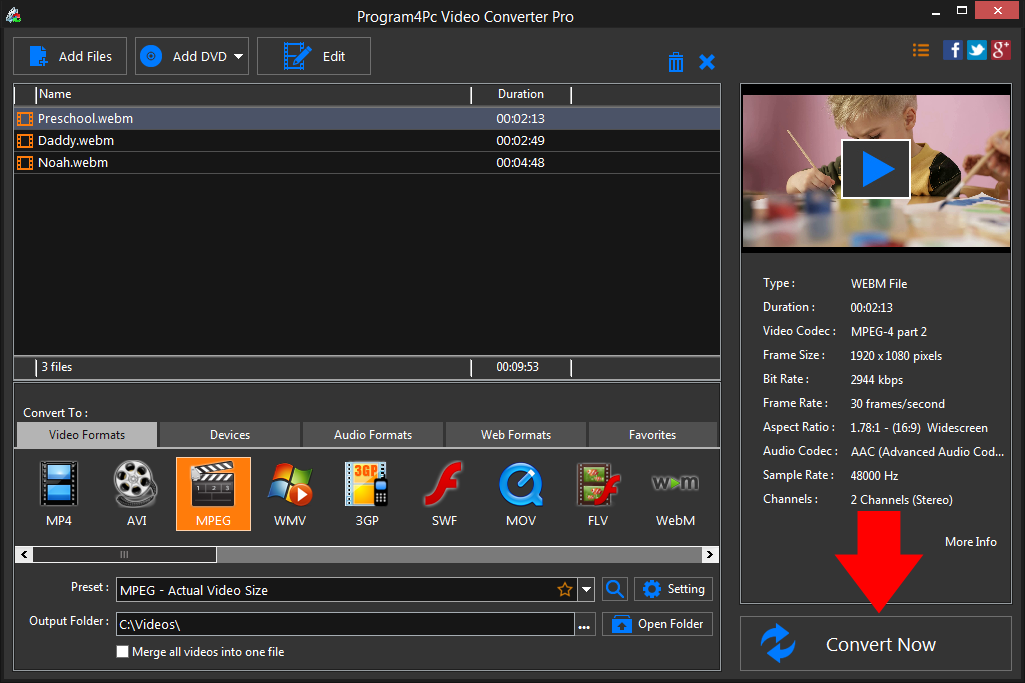Open the output folder browse dialog
Viewport: 1025px width, 683px height.
click(x=585, y=623)
